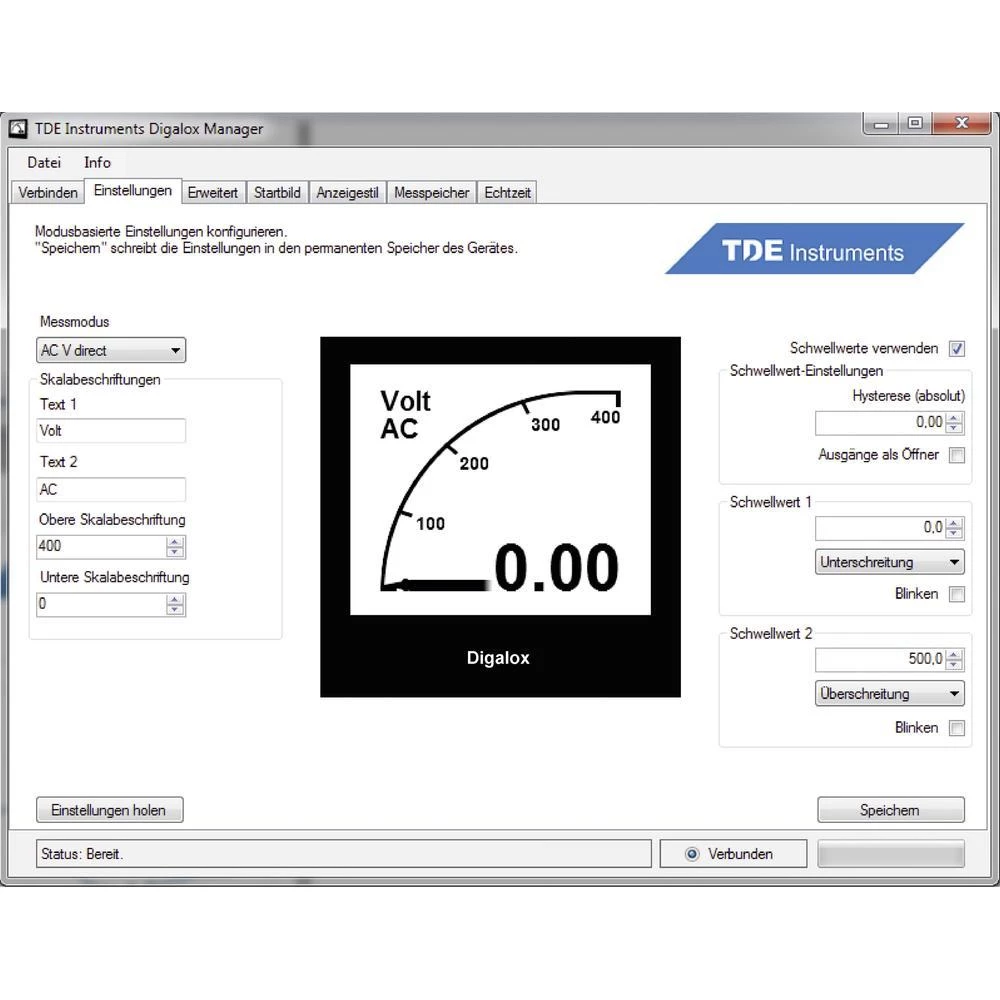Click the Digalox meter preview display
This screenshot has width=1000, height=1000.
coord(500,516)
